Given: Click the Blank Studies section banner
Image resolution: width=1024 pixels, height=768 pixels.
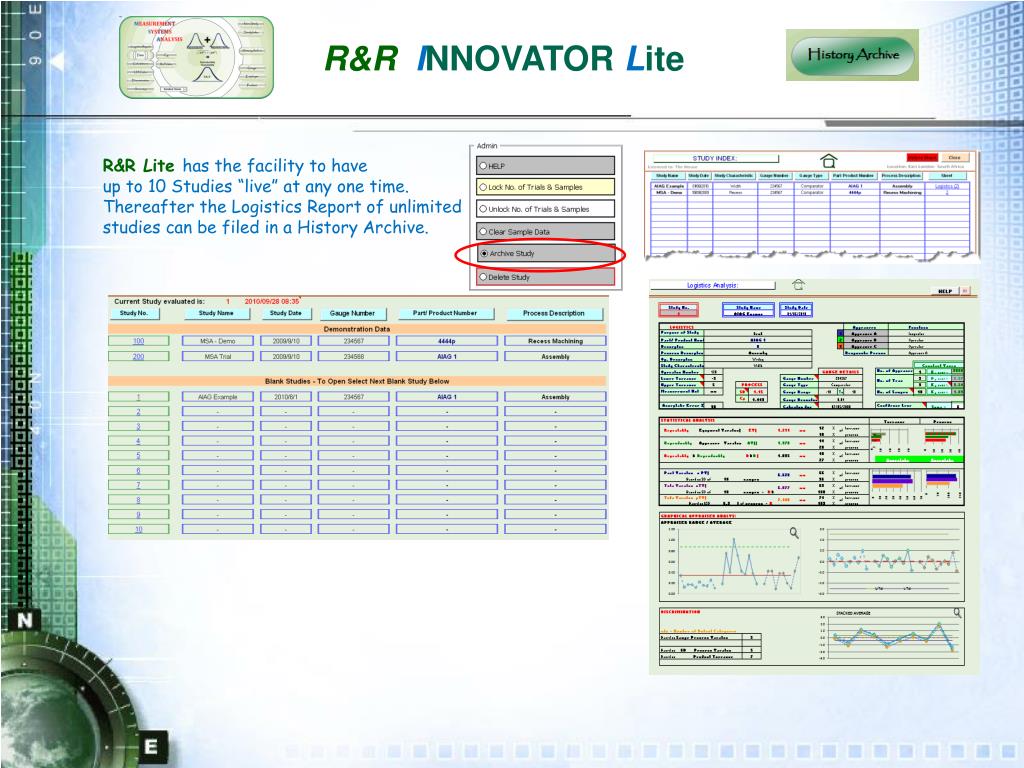Looking at the screenshot, I should [357, 381].
